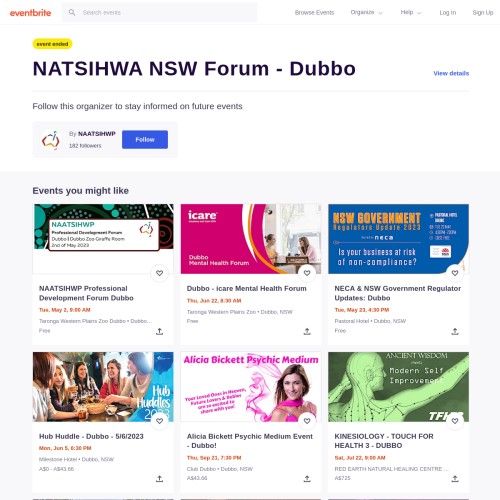
Task: Click the Search events input field
Action: tap(160, 13)
